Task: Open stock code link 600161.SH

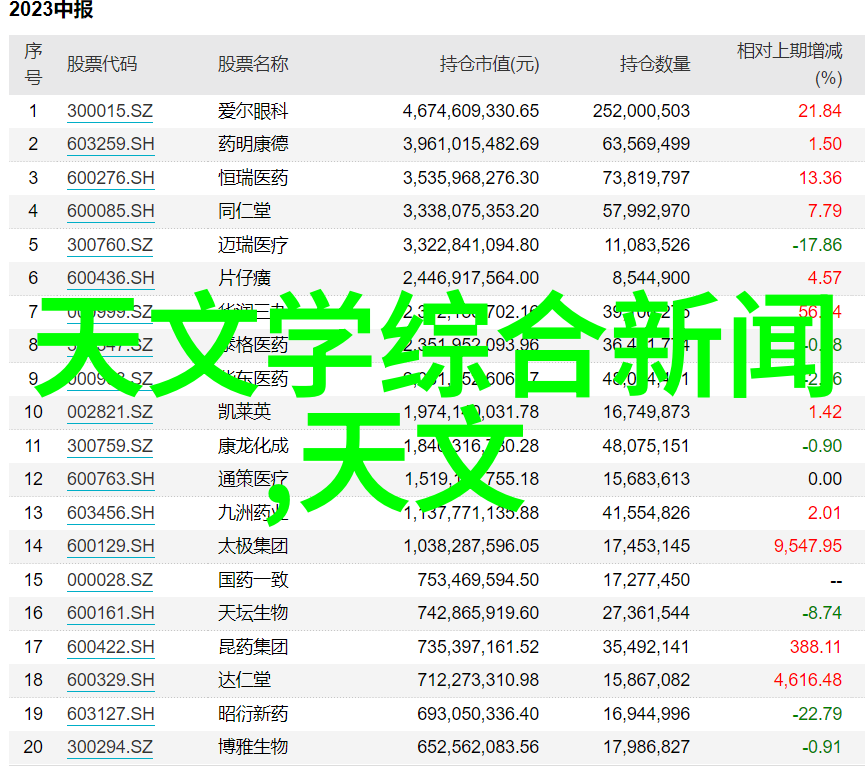Action: pos(110,613)
